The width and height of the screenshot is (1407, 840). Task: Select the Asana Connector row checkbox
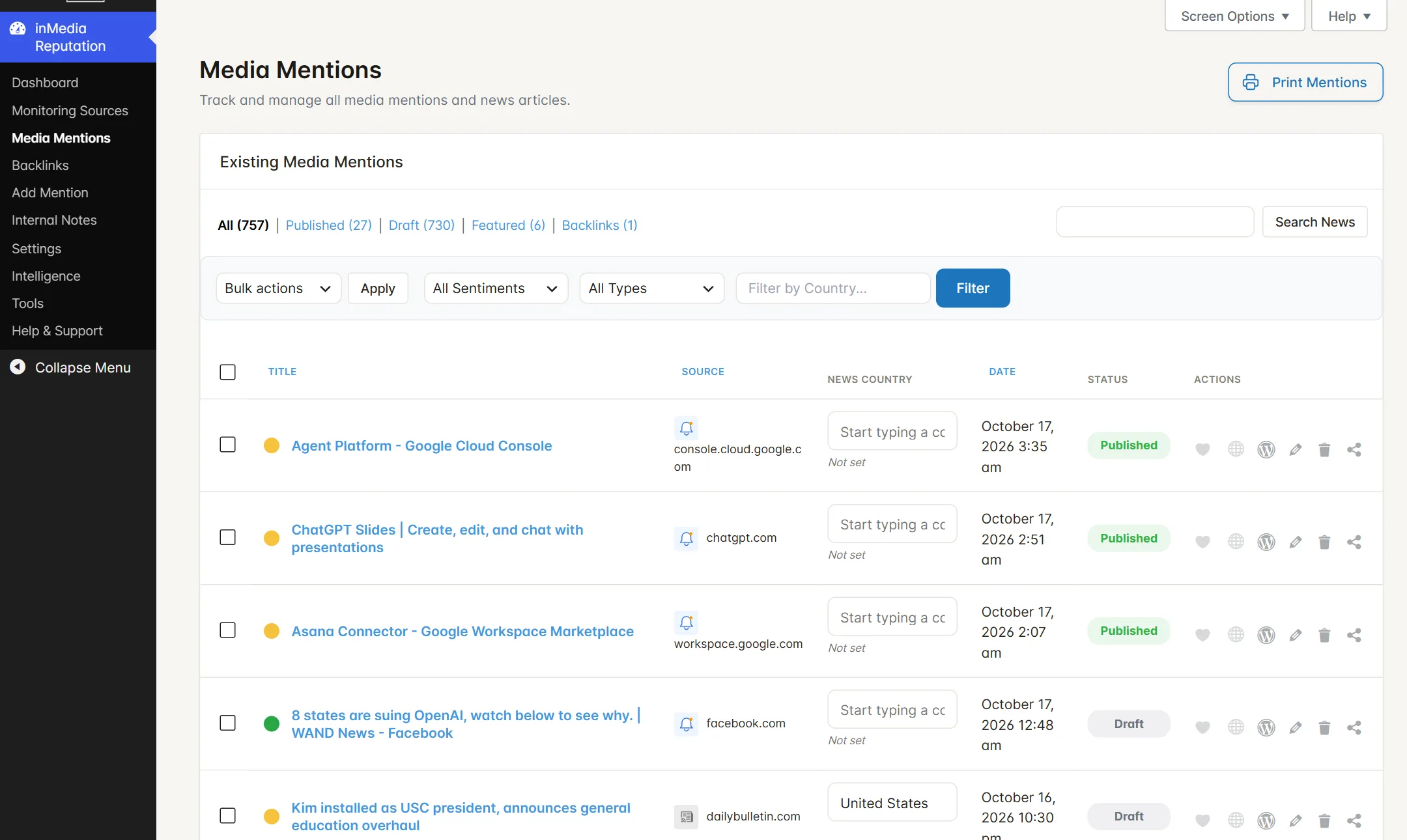click(227, 630)
